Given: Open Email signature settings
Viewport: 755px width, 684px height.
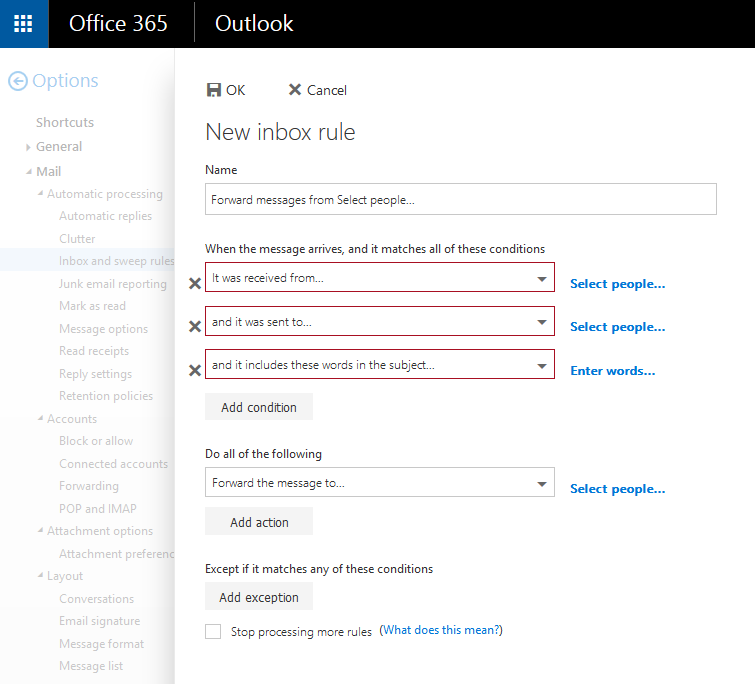Looking at the screenshot, I should (x=100, y=621).
